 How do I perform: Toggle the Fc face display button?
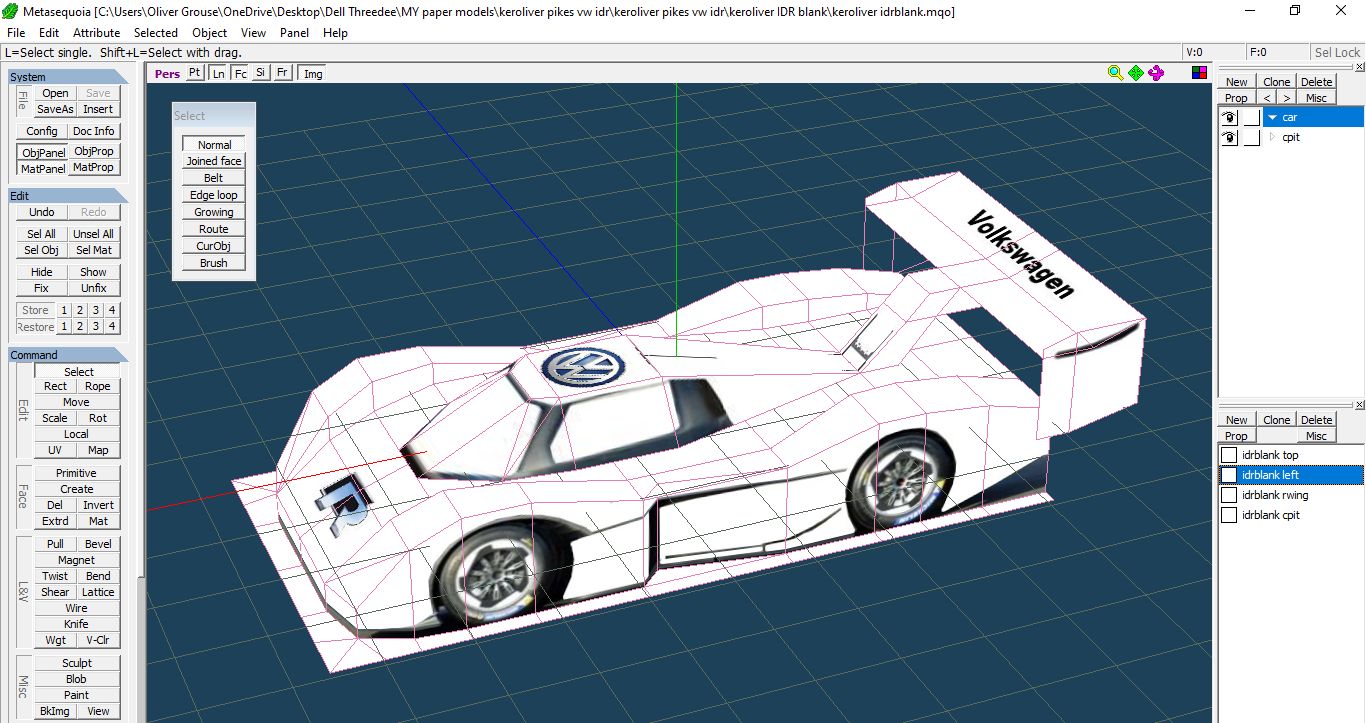[240, 73]
